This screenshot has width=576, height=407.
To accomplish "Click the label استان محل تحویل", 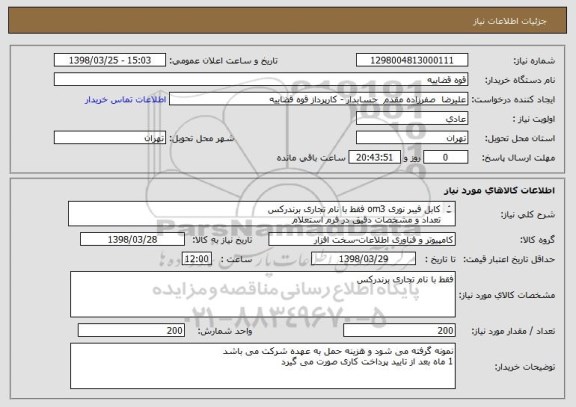I will (520, 138).
